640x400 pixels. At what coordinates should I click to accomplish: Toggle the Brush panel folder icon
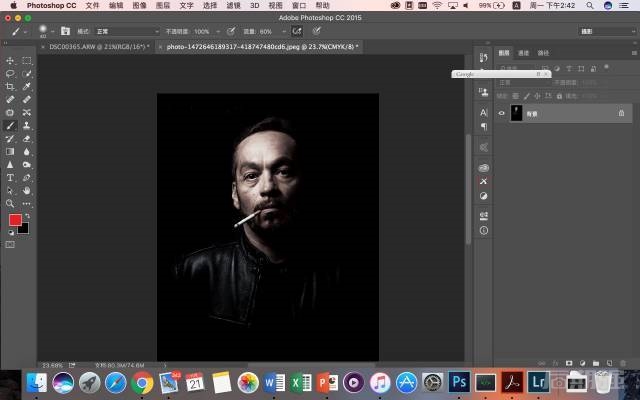point(65,31)
